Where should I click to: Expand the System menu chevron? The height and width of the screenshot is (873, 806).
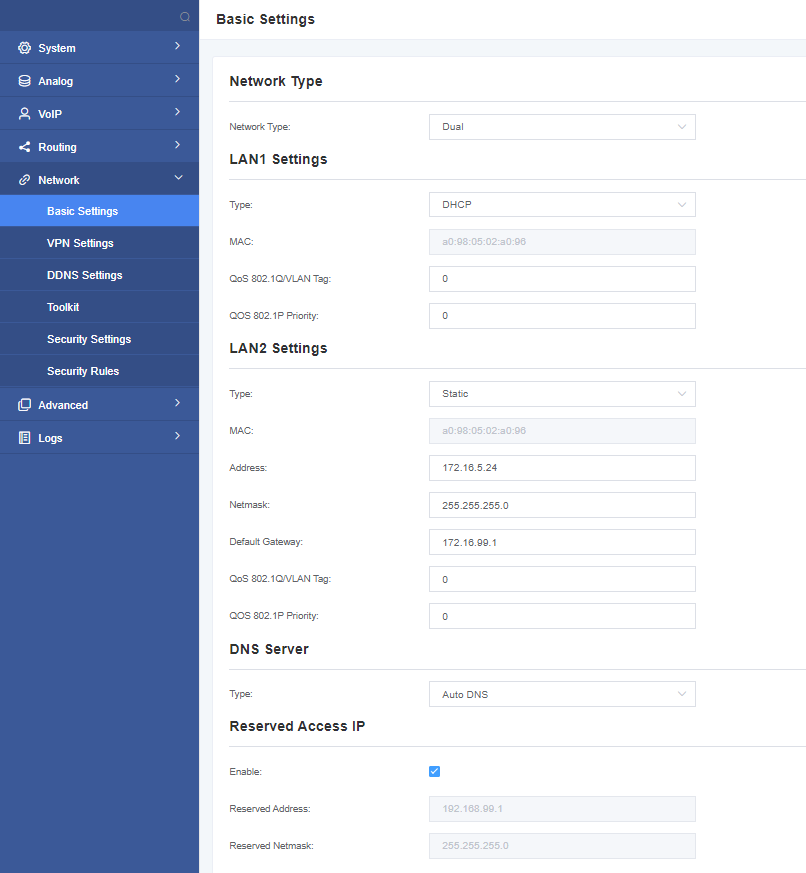[x=178, y=46]
